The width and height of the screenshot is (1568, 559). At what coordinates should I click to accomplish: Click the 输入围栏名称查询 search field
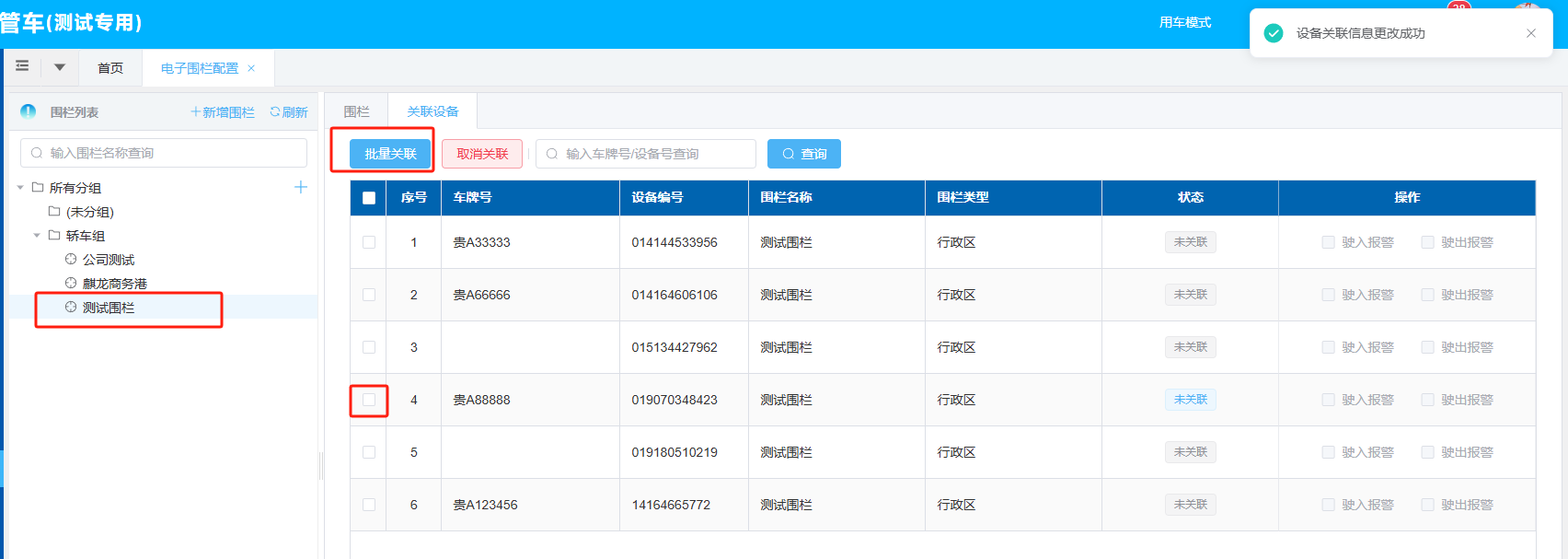click(166, 153)
